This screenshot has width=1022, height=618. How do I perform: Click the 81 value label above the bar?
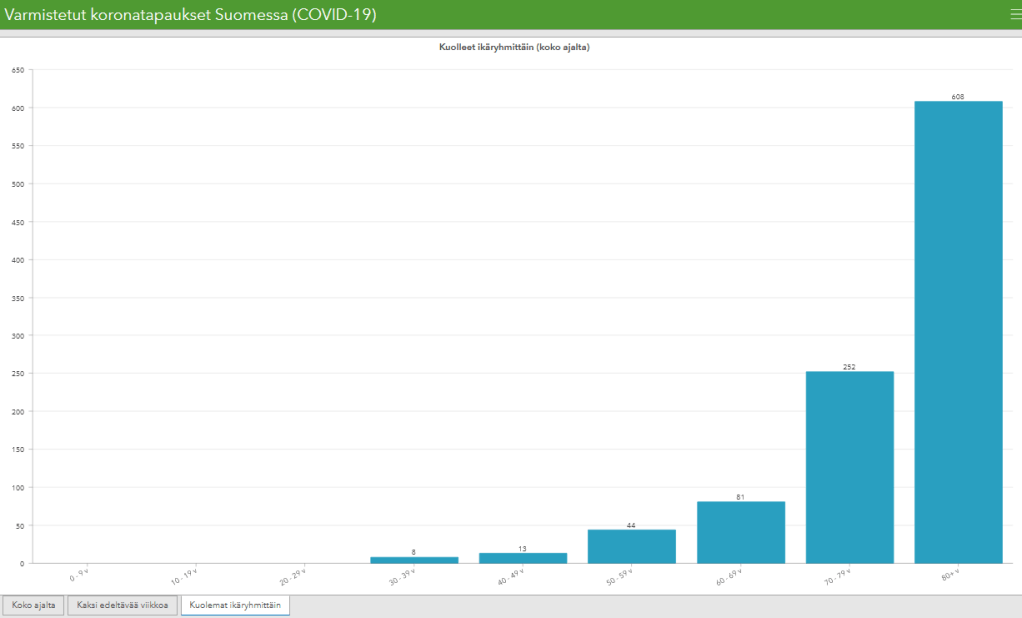[x=740, y=496]
